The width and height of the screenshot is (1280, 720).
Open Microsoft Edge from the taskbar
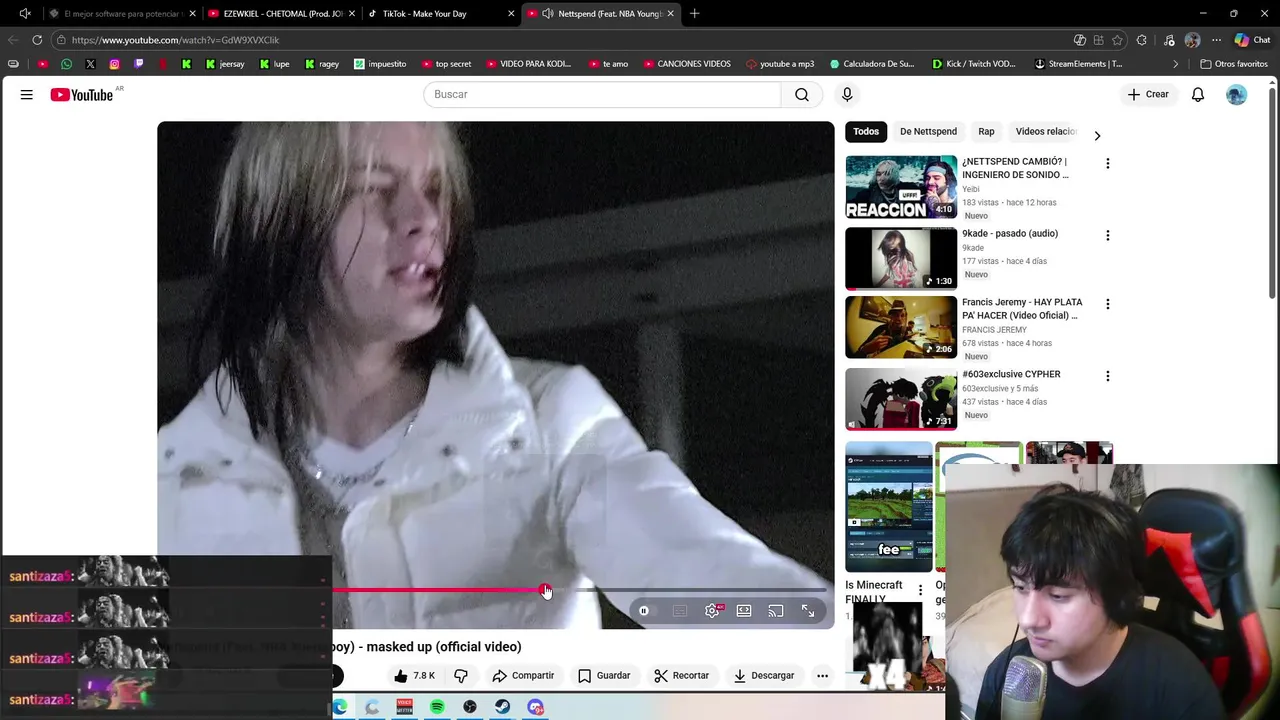340,707
